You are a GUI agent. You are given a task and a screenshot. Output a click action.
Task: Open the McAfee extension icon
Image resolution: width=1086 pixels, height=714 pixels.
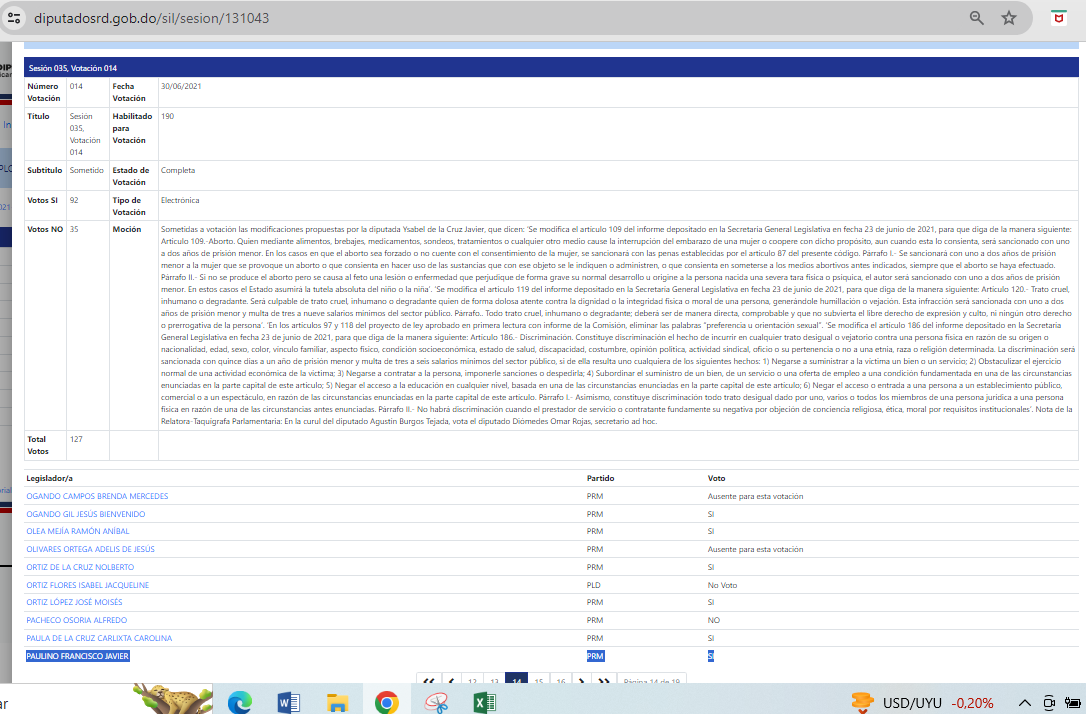coord(1058,18)
